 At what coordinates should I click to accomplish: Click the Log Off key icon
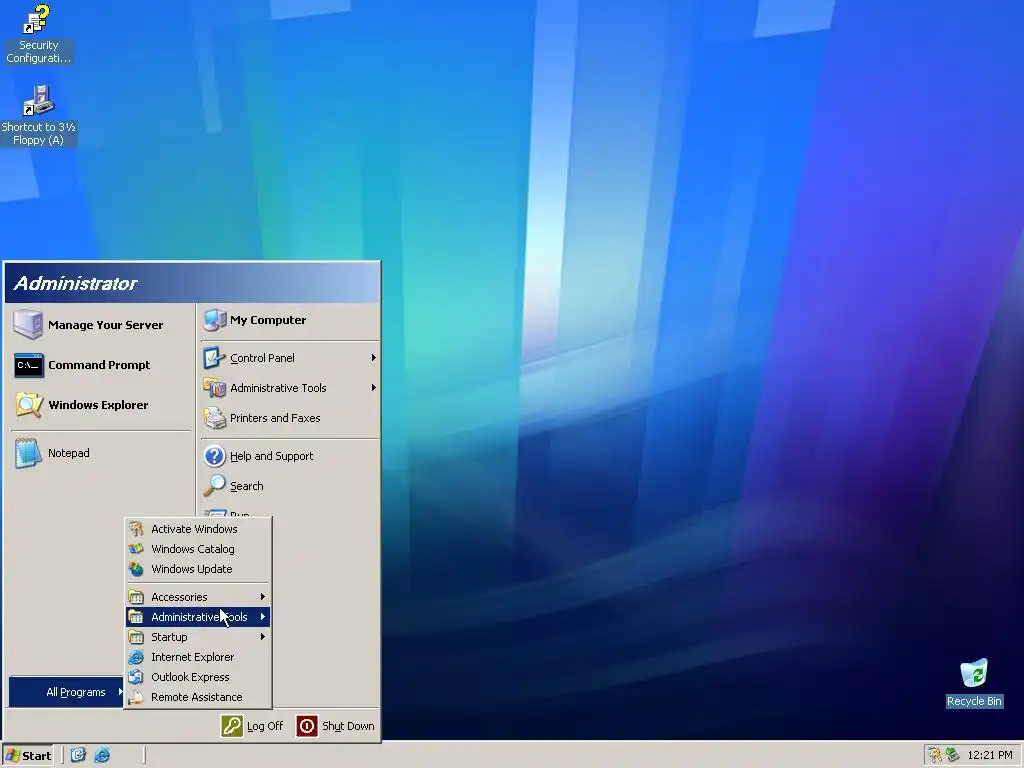tap(232, 726)
